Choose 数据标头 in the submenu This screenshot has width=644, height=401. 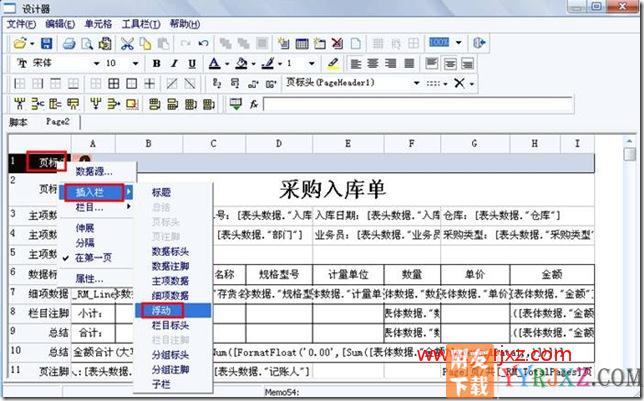[x=170, y=251]
